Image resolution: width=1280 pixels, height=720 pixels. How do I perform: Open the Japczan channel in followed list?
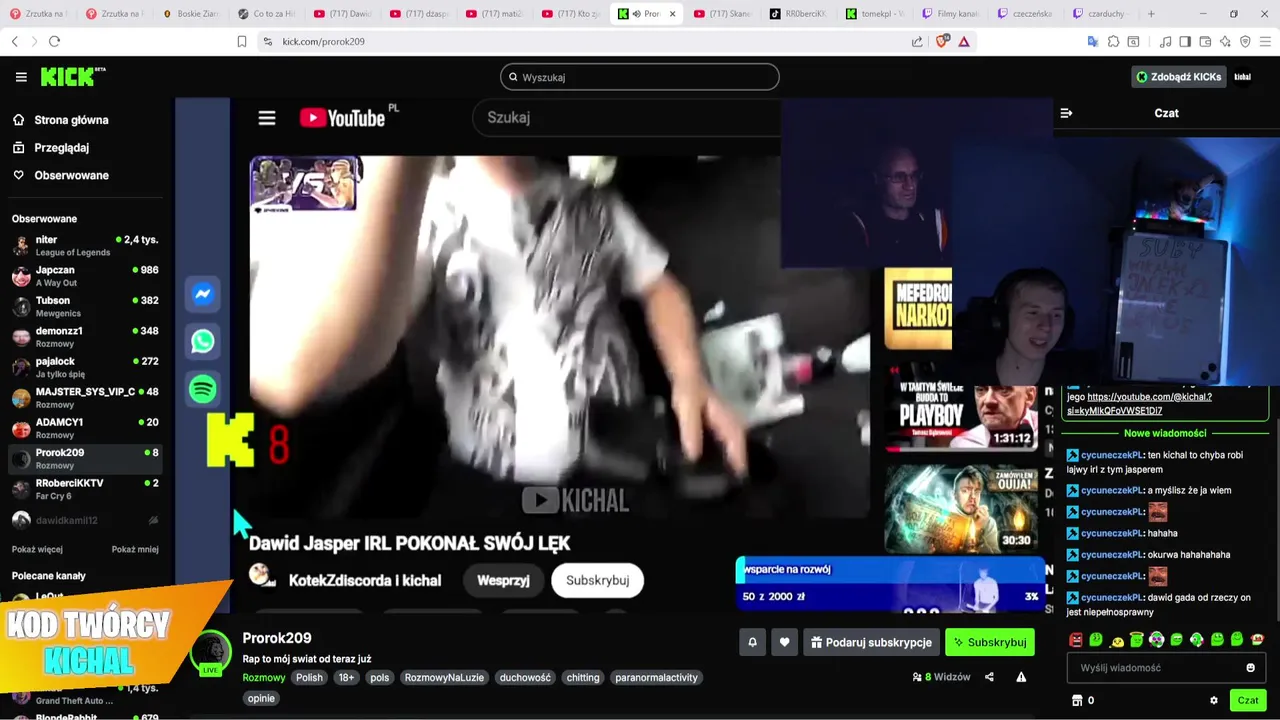click(x=85, y=276)
